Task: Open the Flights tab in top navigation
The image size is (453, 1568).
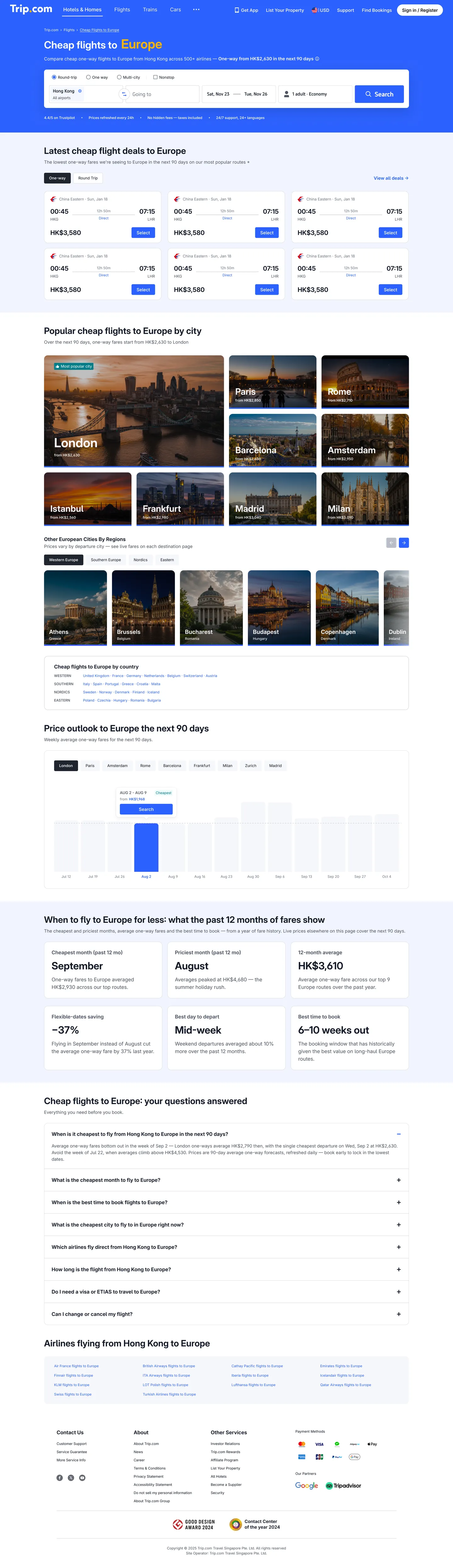Action: [x=122, y=10]
